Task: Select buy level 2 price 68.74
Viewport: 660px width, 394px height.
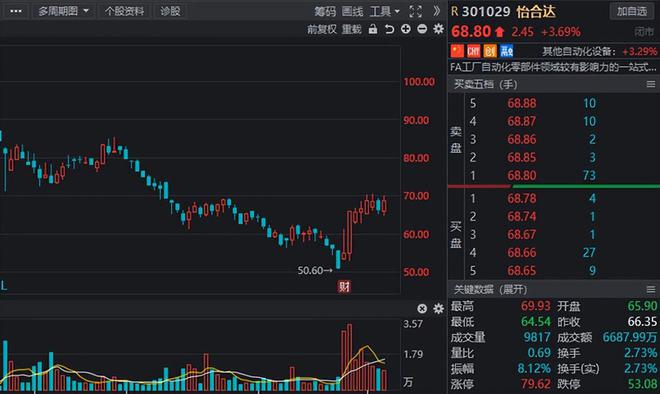Action: [x=522, y=216]
